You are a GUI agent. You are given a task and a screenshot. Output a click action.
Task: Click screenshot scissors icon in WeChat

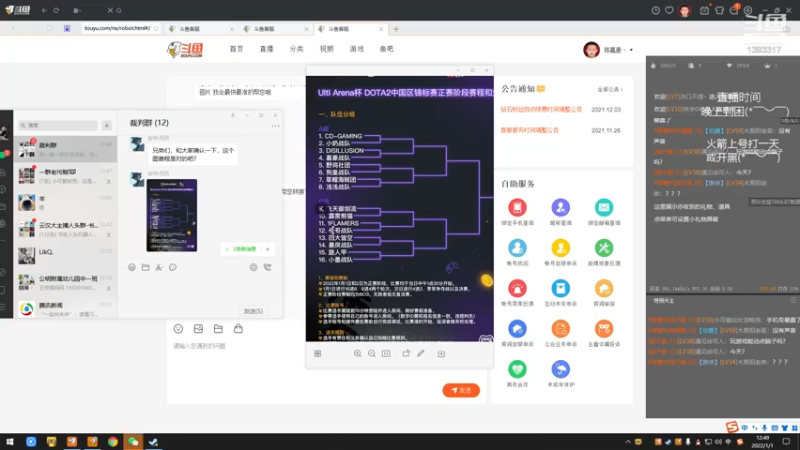(x=159, y=267)
